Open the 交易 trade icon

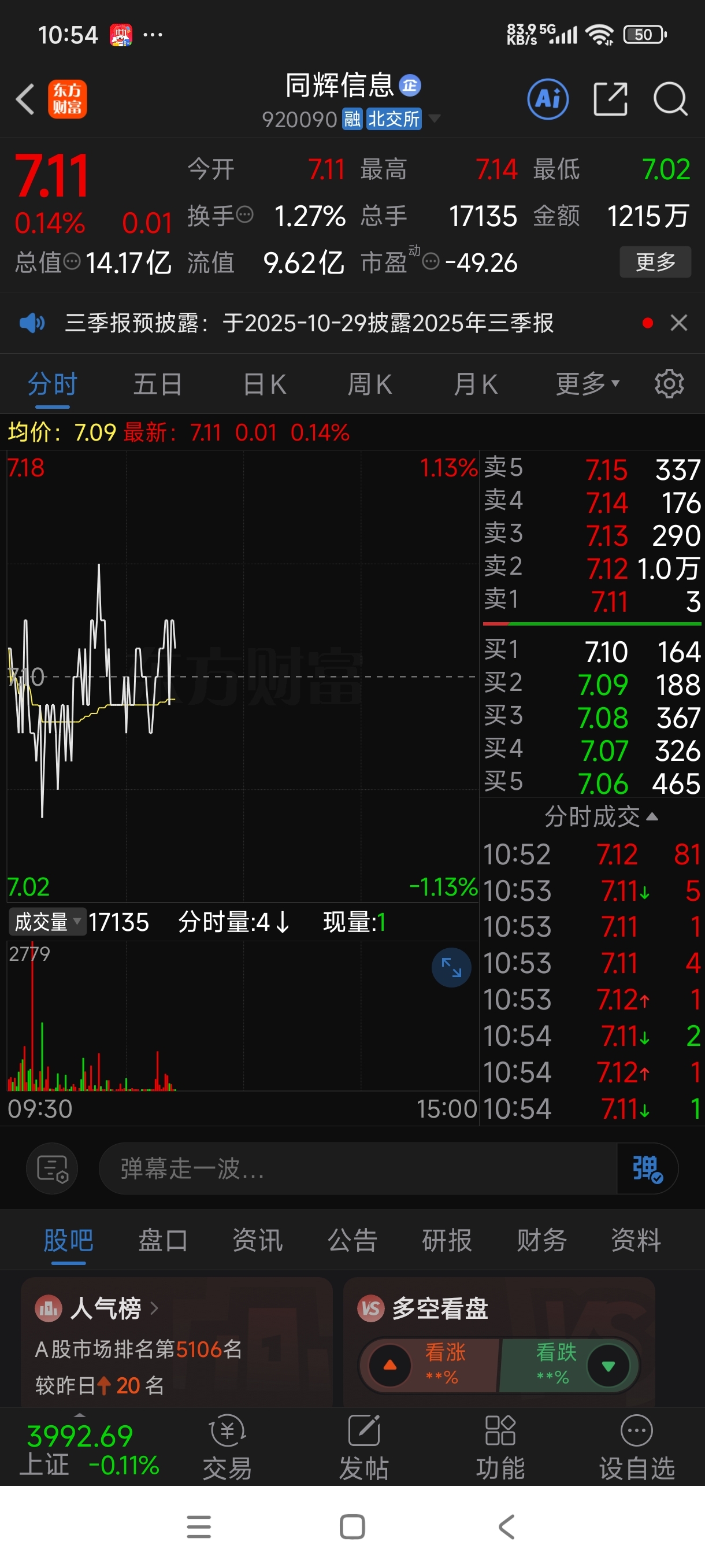point(227,1448)
